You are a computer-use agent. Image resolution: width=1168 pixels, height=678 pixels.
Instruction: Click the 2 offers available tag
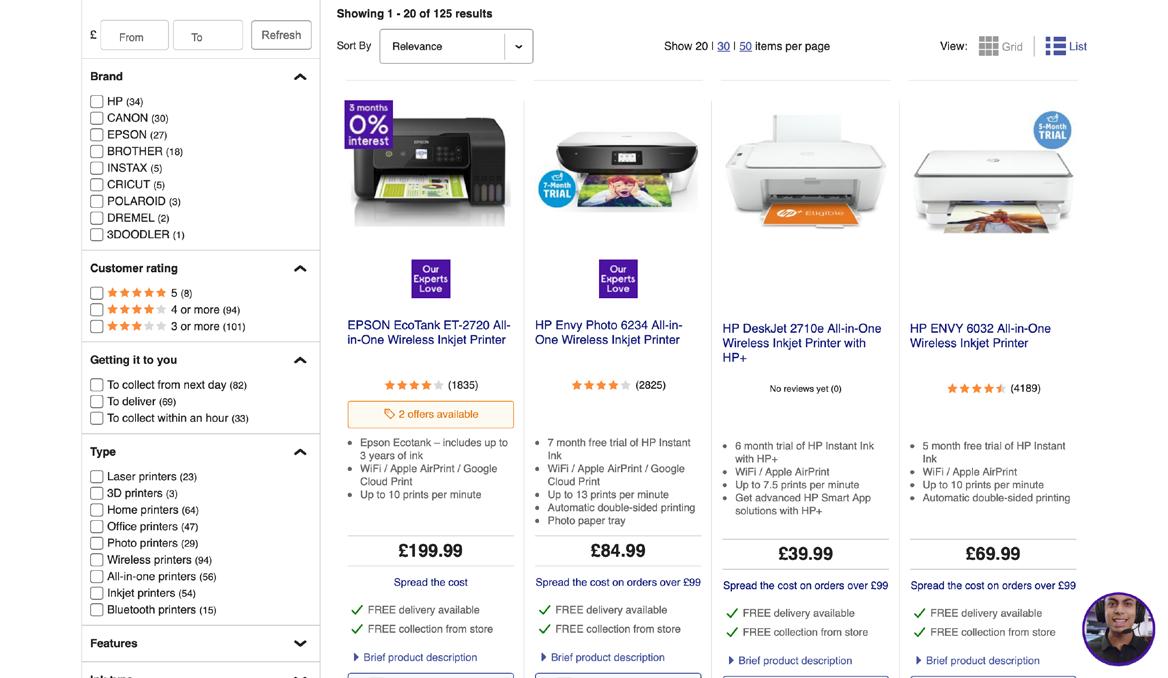point(431,414)
